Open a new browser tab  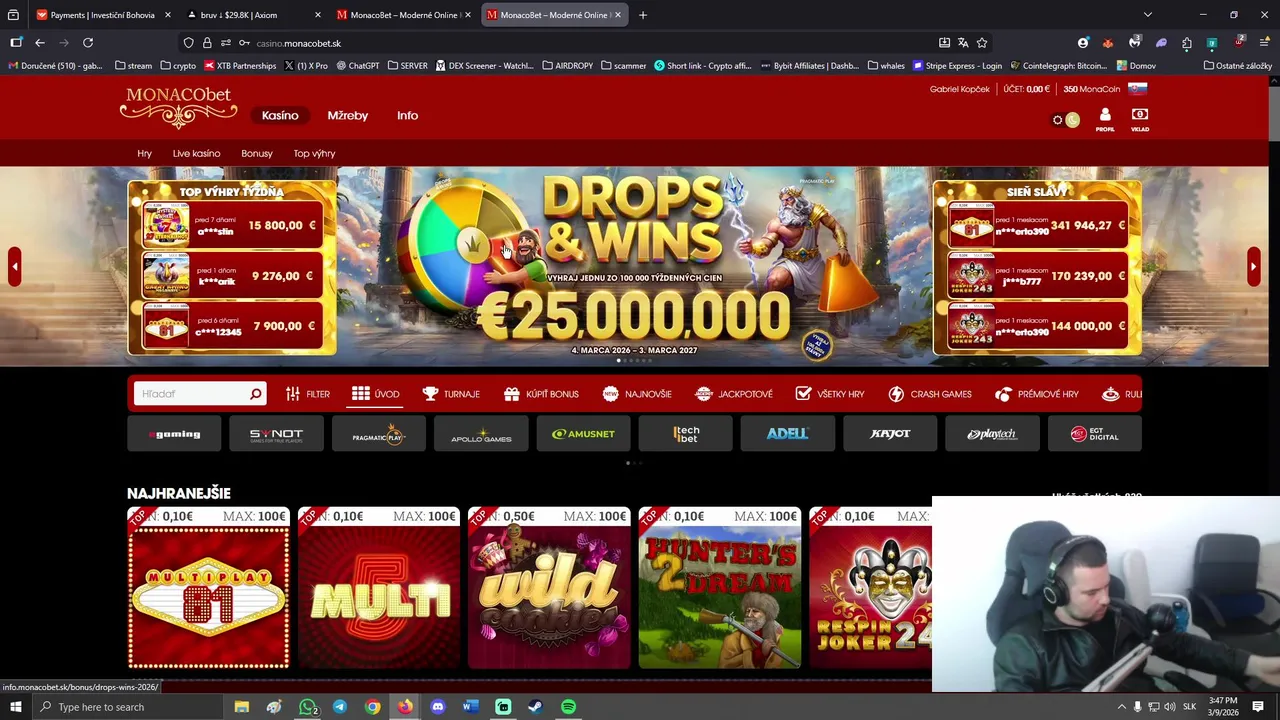(x=643, y=15)
